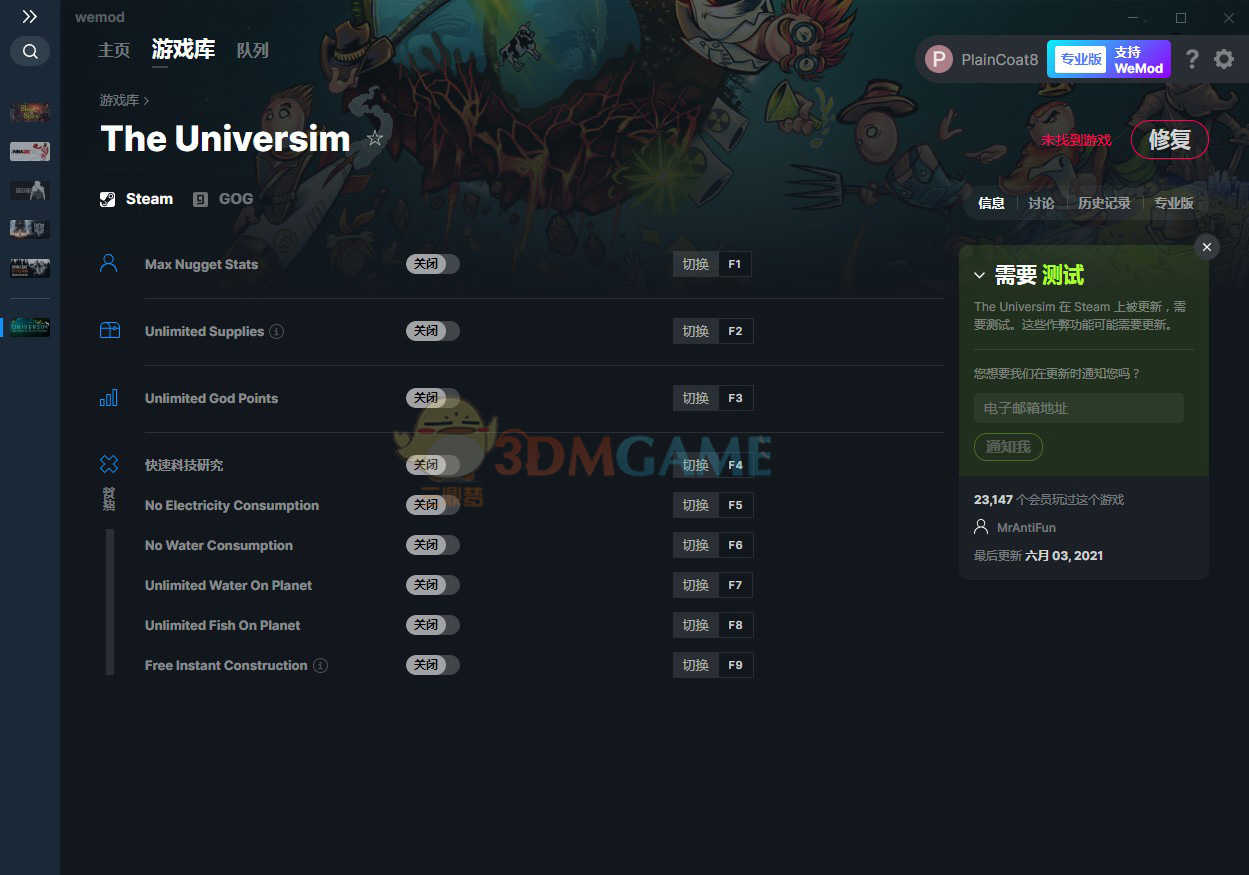Toggle Max Nugget Stats switch
Screen dimensions: 1249x875
[x=433, y=264]
